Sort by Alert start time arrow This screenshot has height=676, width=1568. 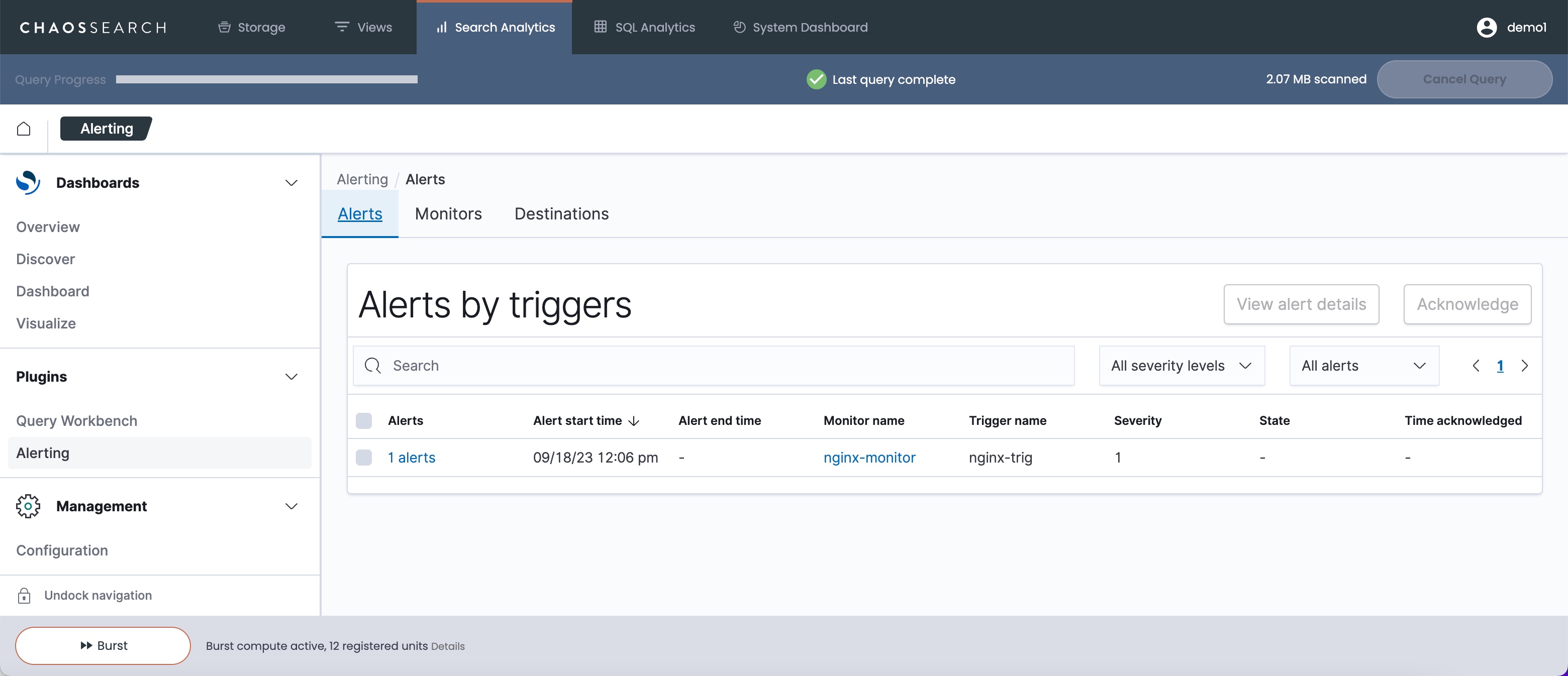point(634,420)
